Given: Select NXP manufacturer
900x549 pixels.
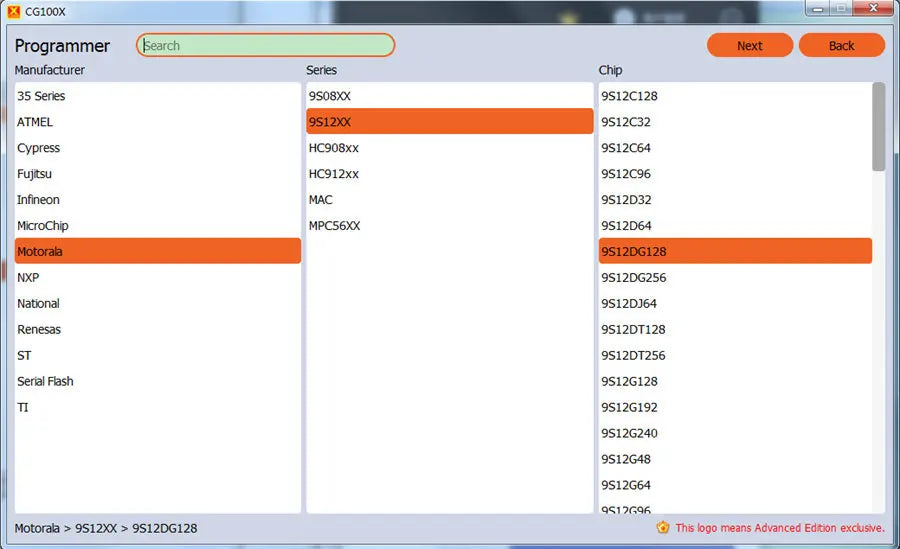Looking at the screenshot, I should pyautogui.click(x=158, y=277).
